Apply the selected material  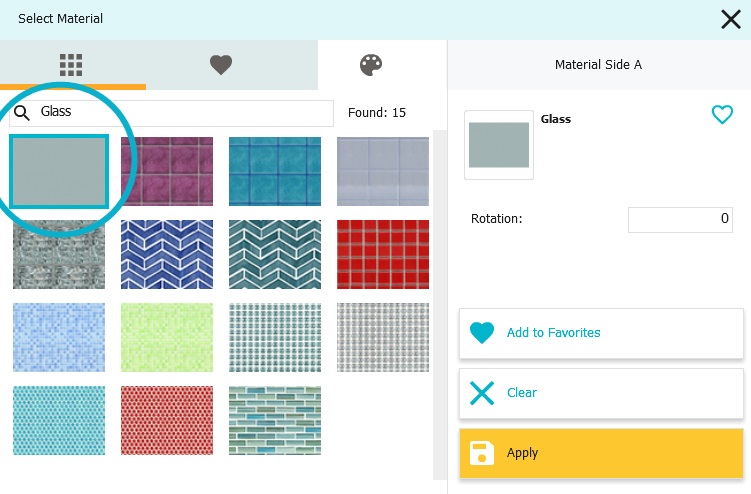601,453
